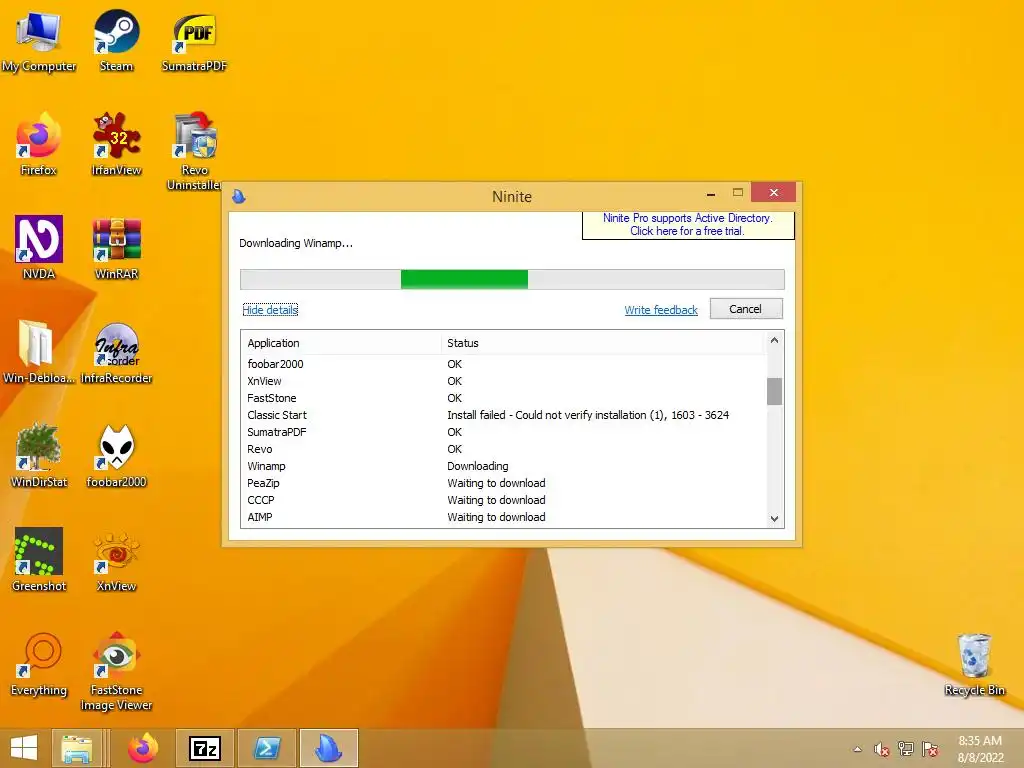
Task: Open File Explorer from the taskbar
Action: coord(76,748)
